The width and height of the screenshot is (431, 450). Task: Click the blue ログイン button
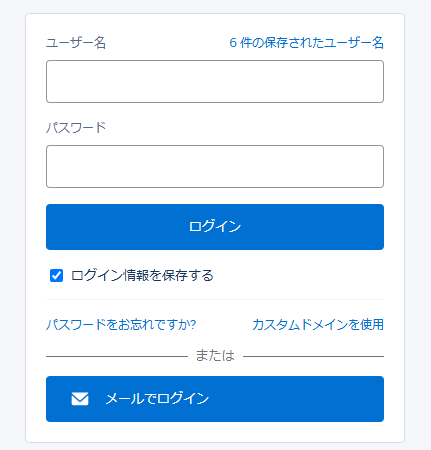click(x=215, y=227)
